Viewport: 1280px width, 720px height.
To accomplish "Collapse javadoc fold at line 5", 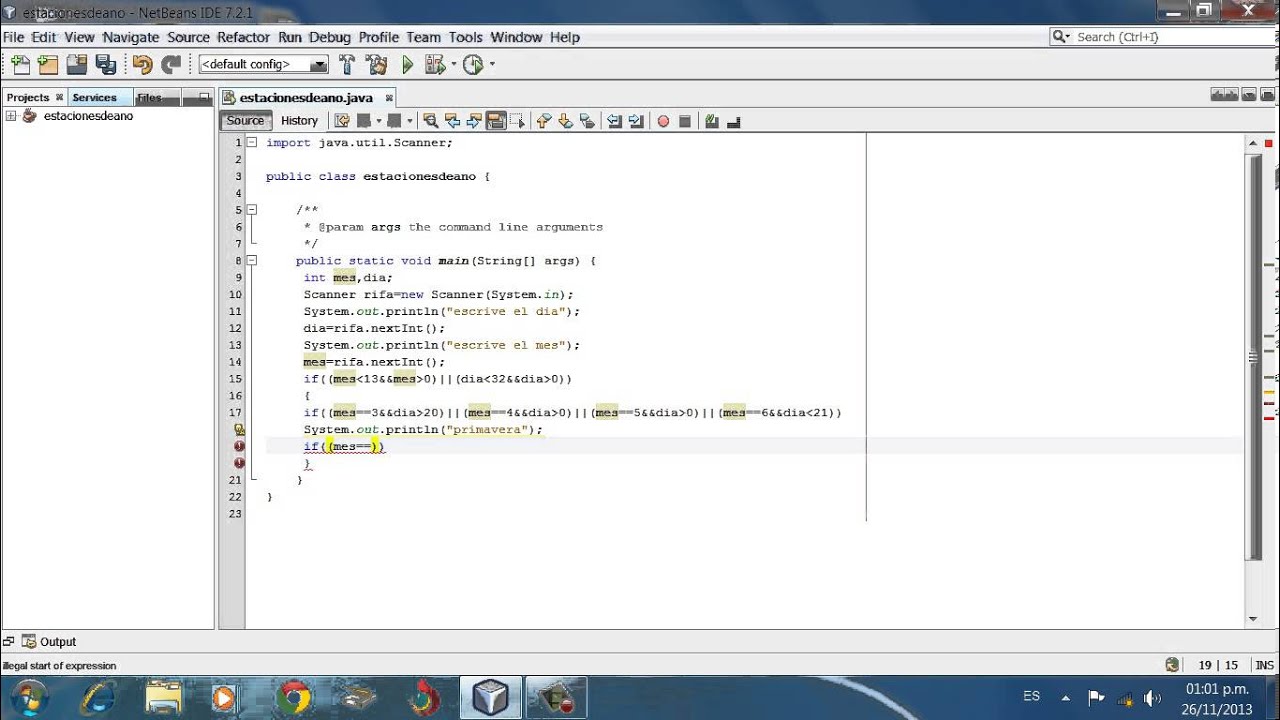I will click(252, 210).
